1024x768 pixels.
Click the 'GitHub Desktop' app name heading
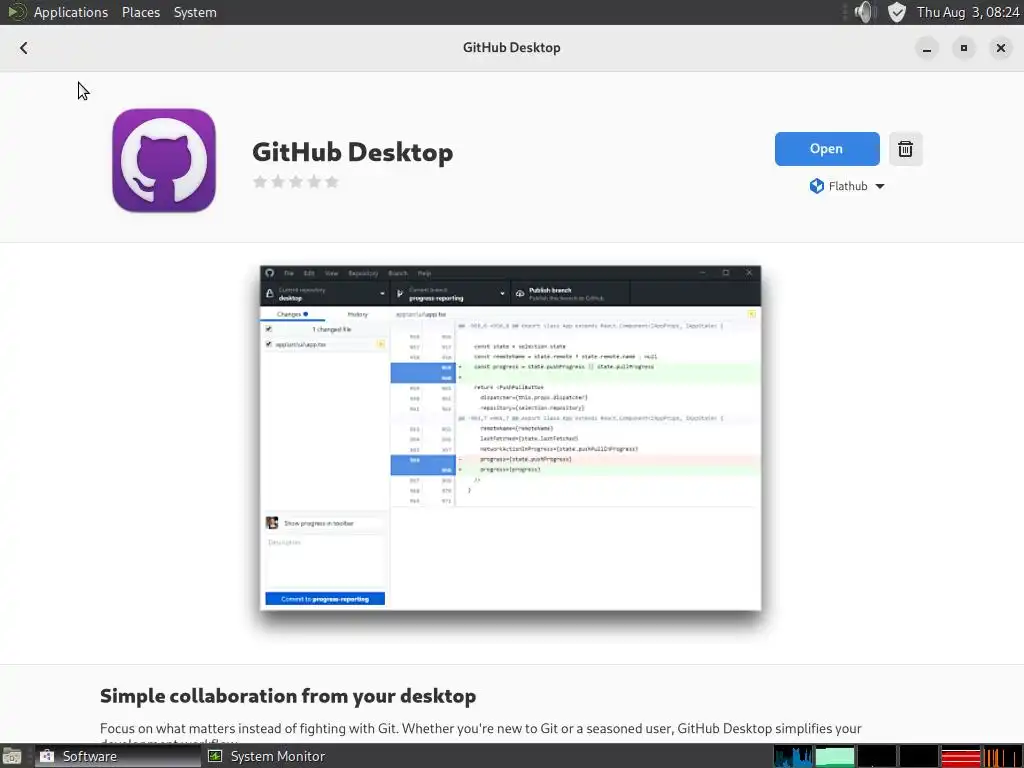point(353,152)
